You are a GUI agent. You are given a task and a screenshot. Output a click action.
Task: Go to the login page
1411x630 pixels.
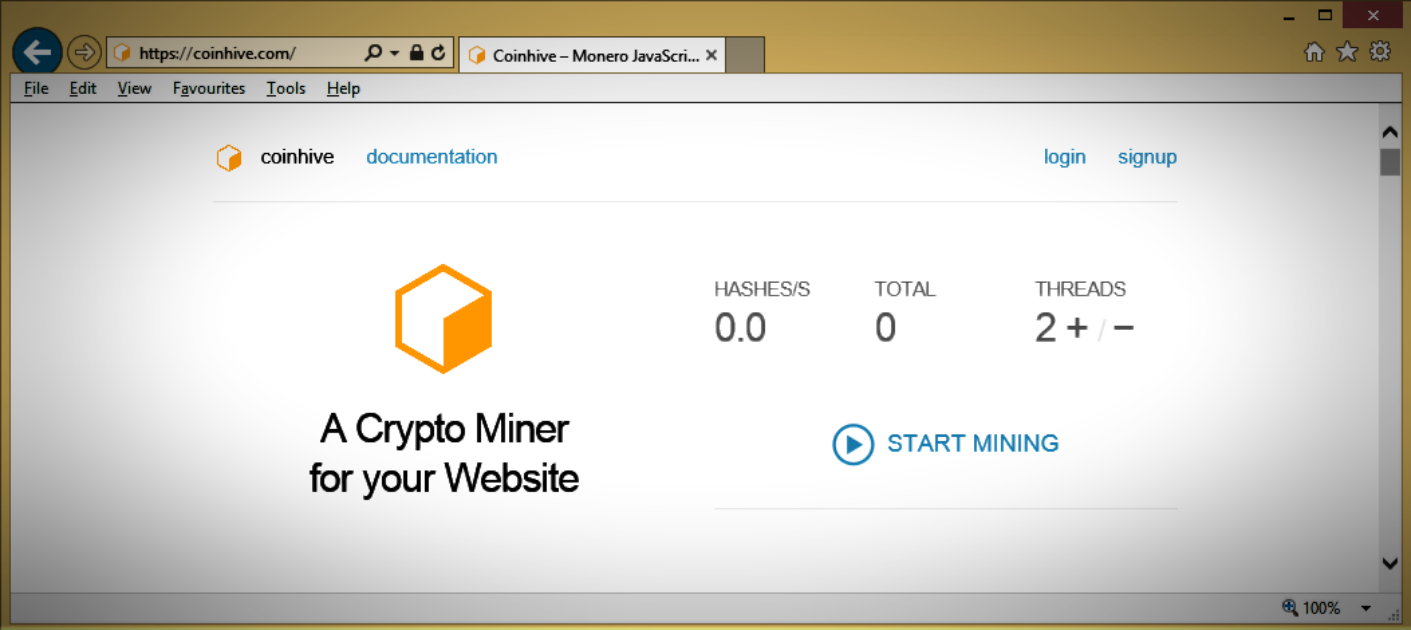click(1065, 158)
